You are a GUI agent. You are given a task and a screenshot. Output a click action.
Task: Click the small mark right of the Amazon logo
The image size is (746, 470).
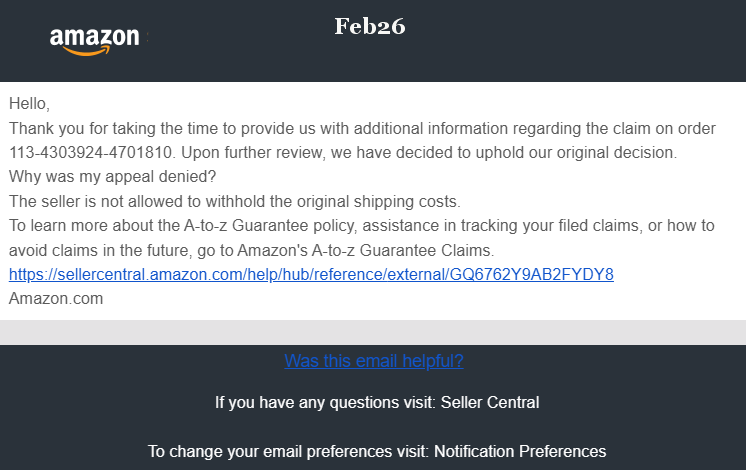(x=147, y=37)
